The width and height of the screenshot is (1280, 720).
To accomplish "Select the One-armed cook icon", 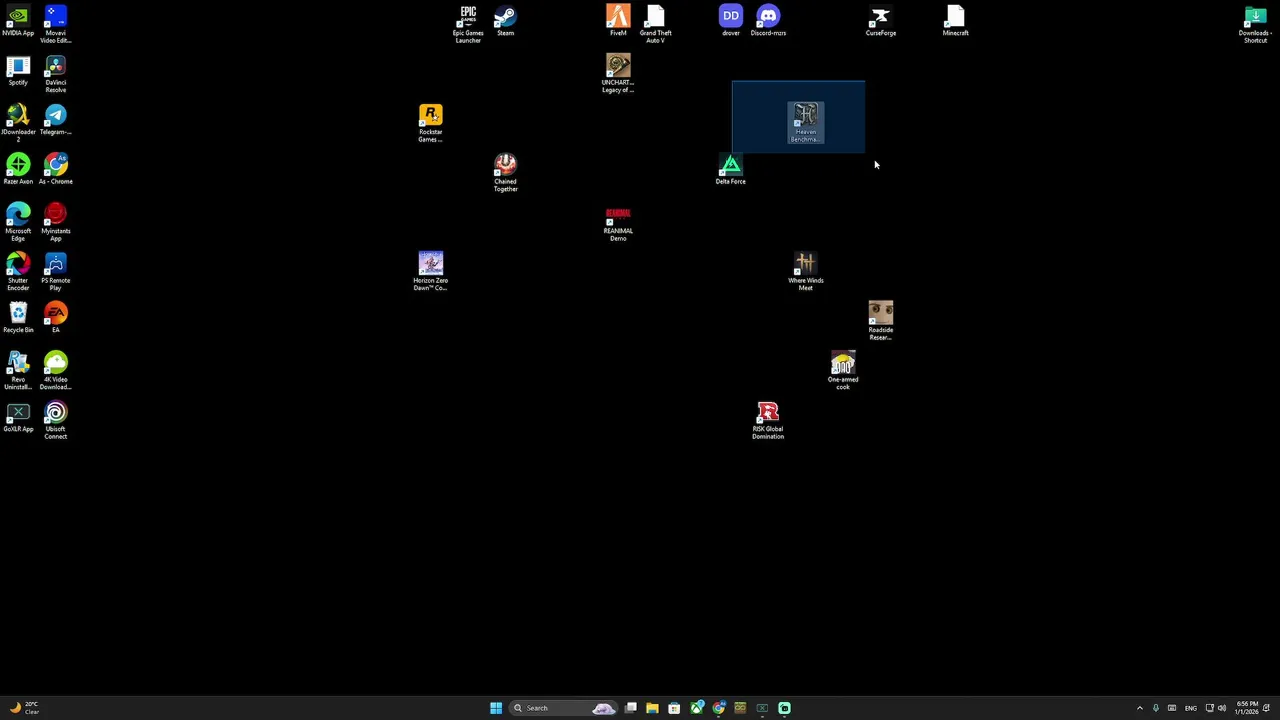I will point(843,371).
